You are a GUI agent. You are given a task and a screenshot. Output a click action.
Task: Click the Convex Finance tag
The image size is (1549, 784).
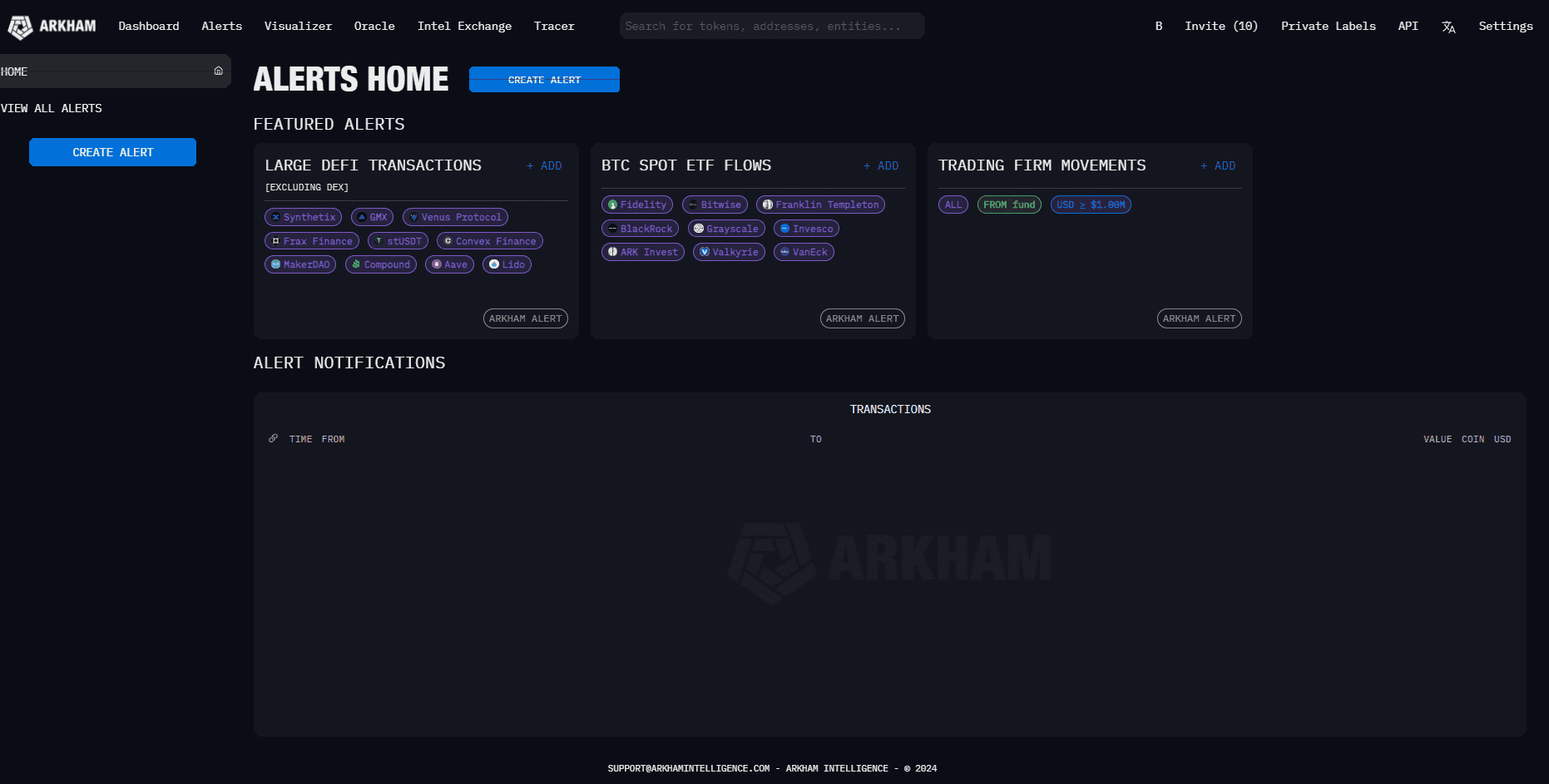(490, 241)
